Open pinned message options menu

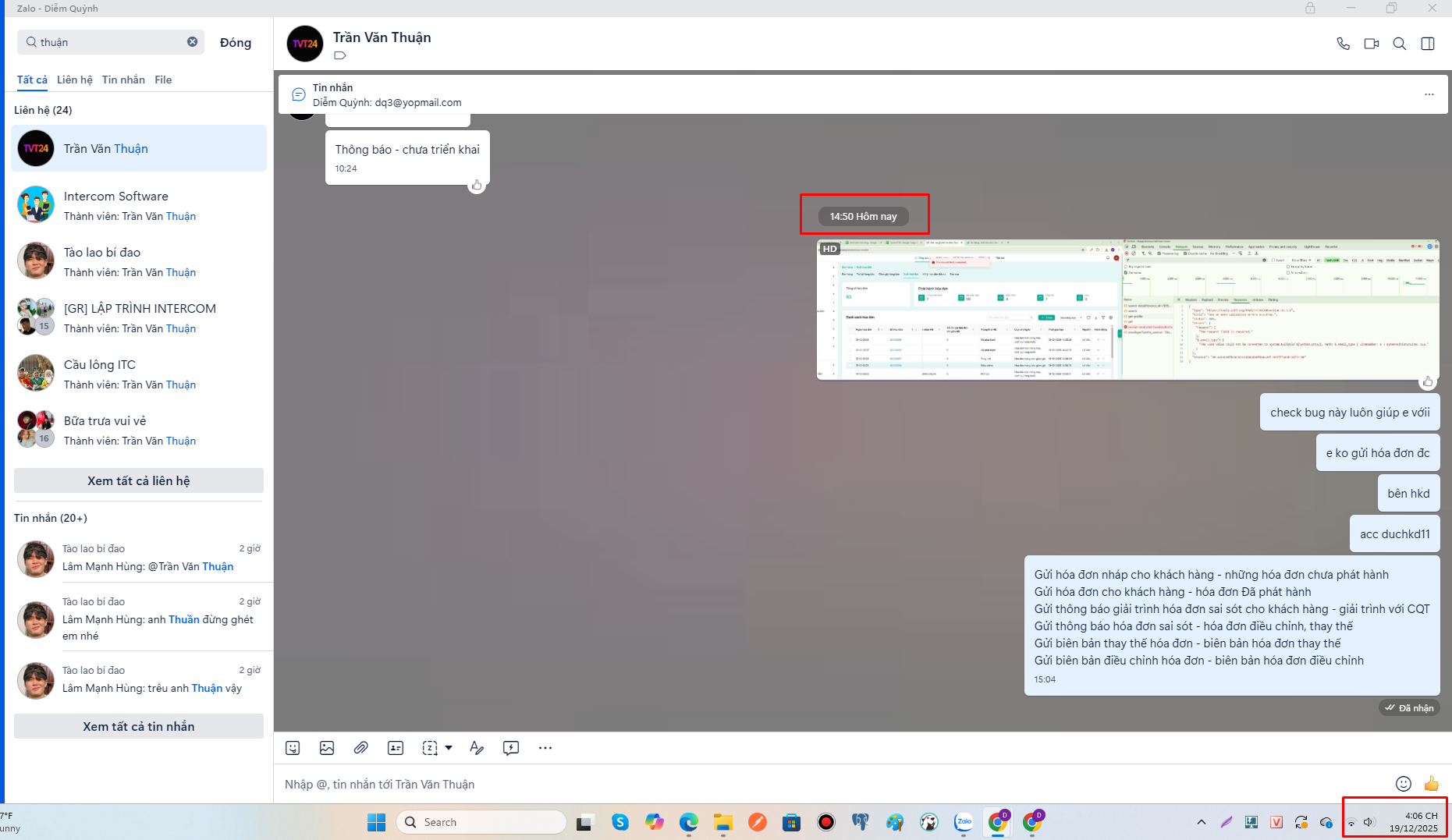point(1429,94)
